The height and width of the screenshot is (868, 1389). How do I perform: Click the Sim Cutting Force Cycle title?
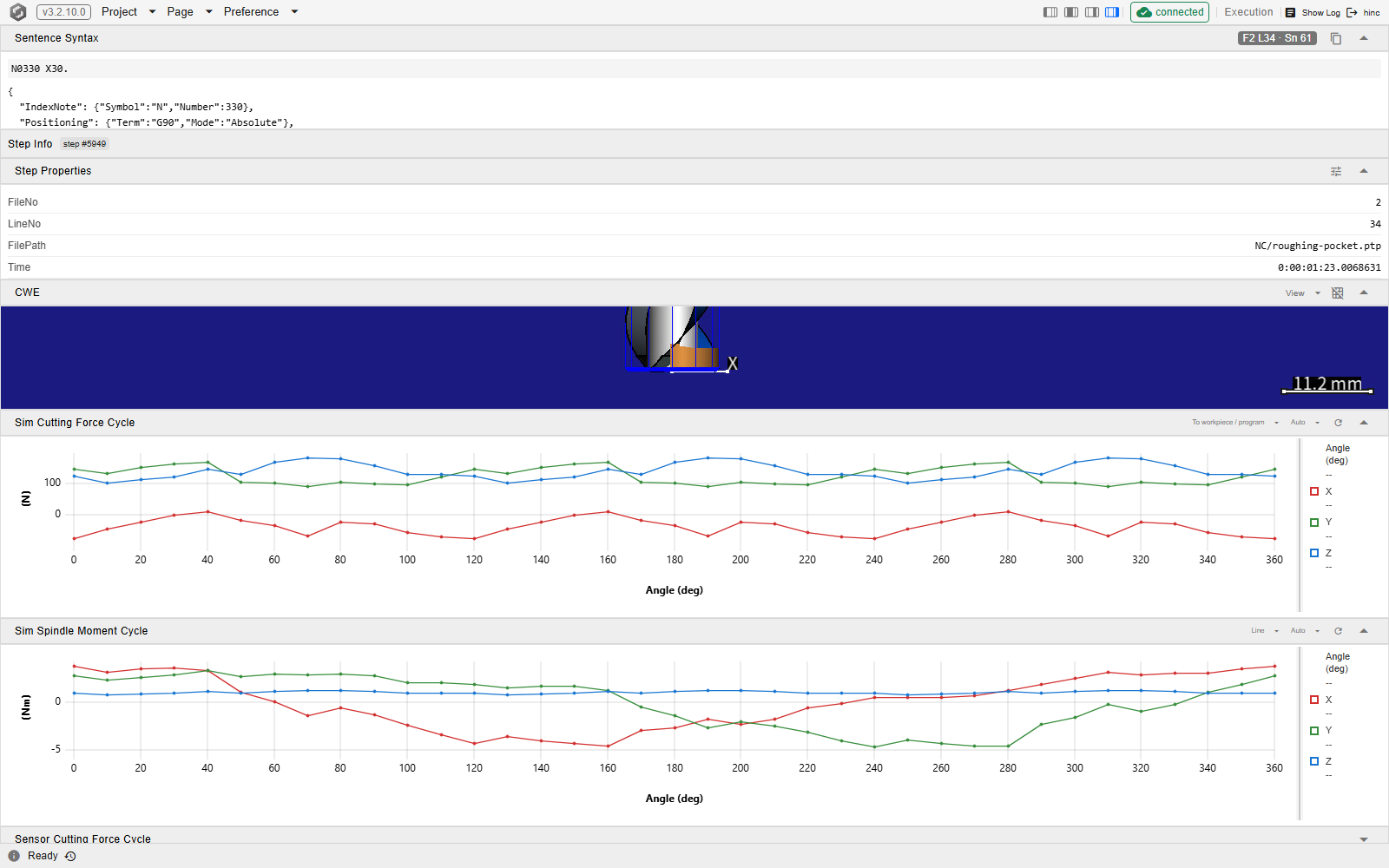pyautogui.click(x=75, y=423)
